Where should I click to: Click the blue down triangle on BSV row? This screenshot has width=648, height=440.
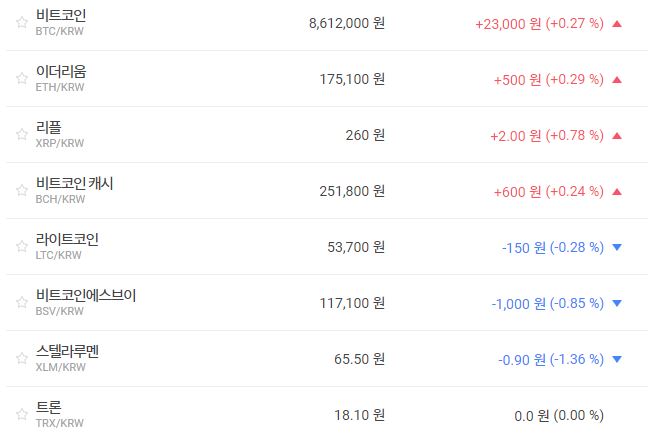(616, 303)
